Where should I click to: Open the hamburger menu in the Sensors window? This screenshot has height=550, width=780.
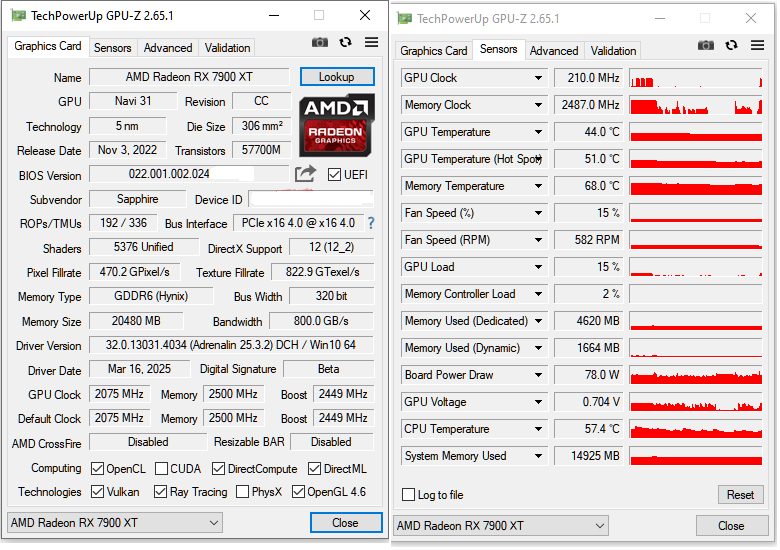click(758, 45)
